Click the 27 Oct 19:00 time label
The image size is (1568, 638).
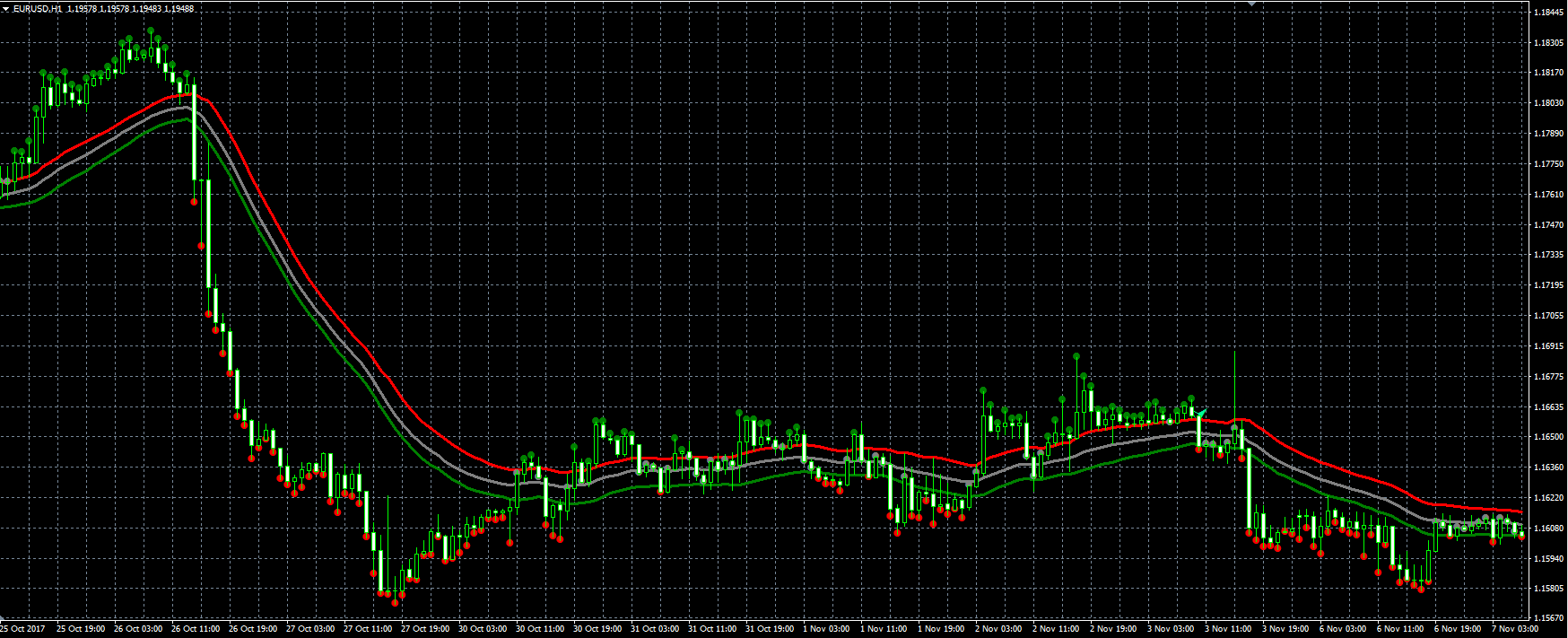(x=425, y=629)
